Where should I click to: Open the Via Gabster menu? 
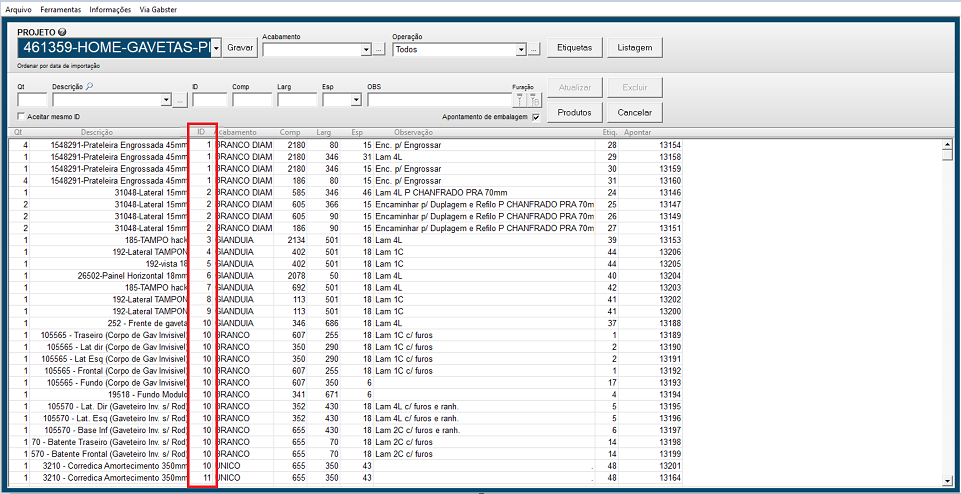tap(158, 10)
